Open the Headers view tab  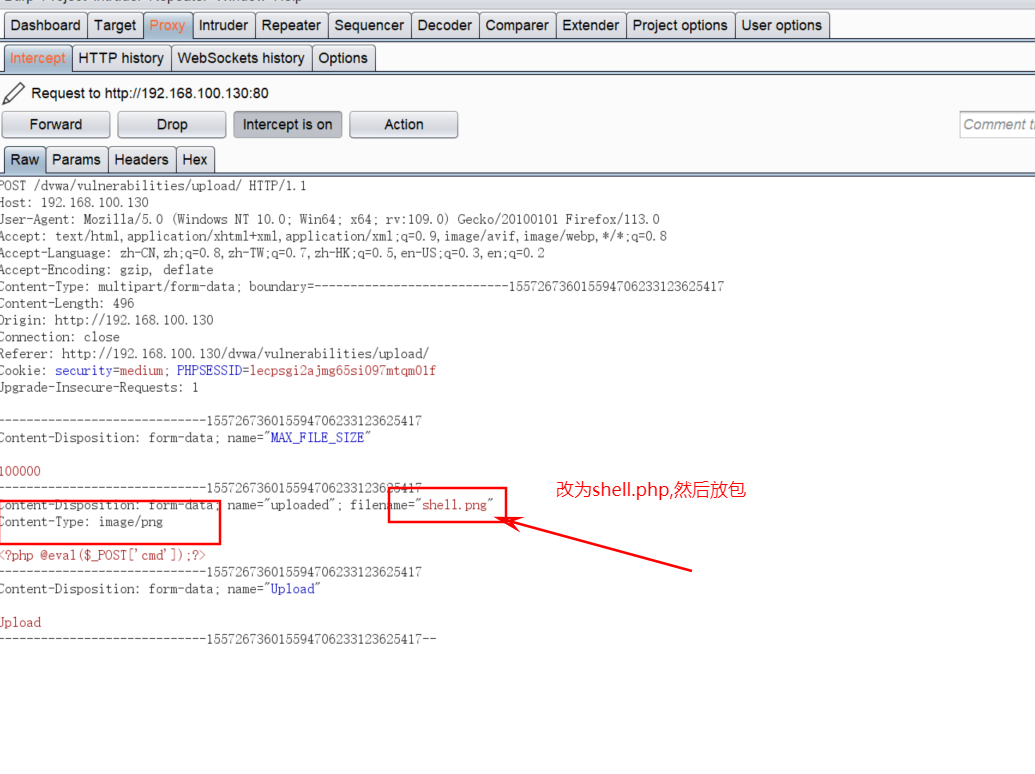[x=141, y=160]
